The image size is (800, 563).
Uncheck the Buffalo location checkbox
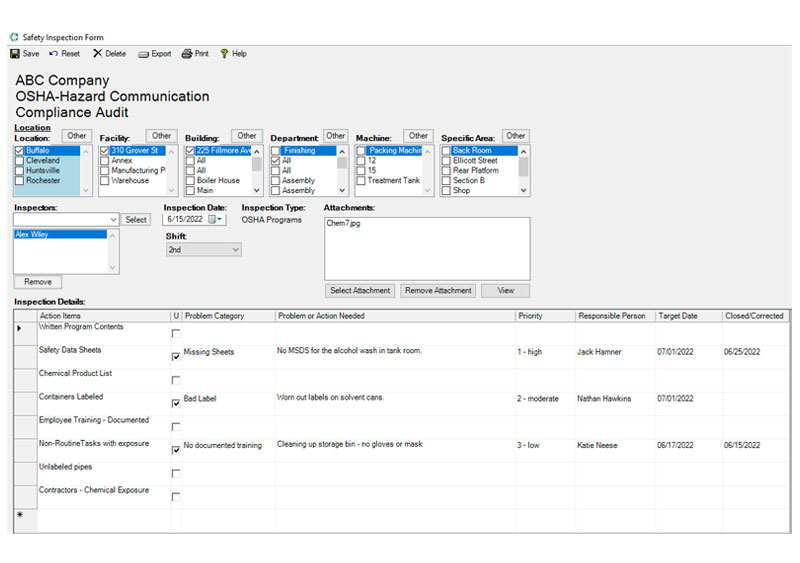tap(19, 151)
